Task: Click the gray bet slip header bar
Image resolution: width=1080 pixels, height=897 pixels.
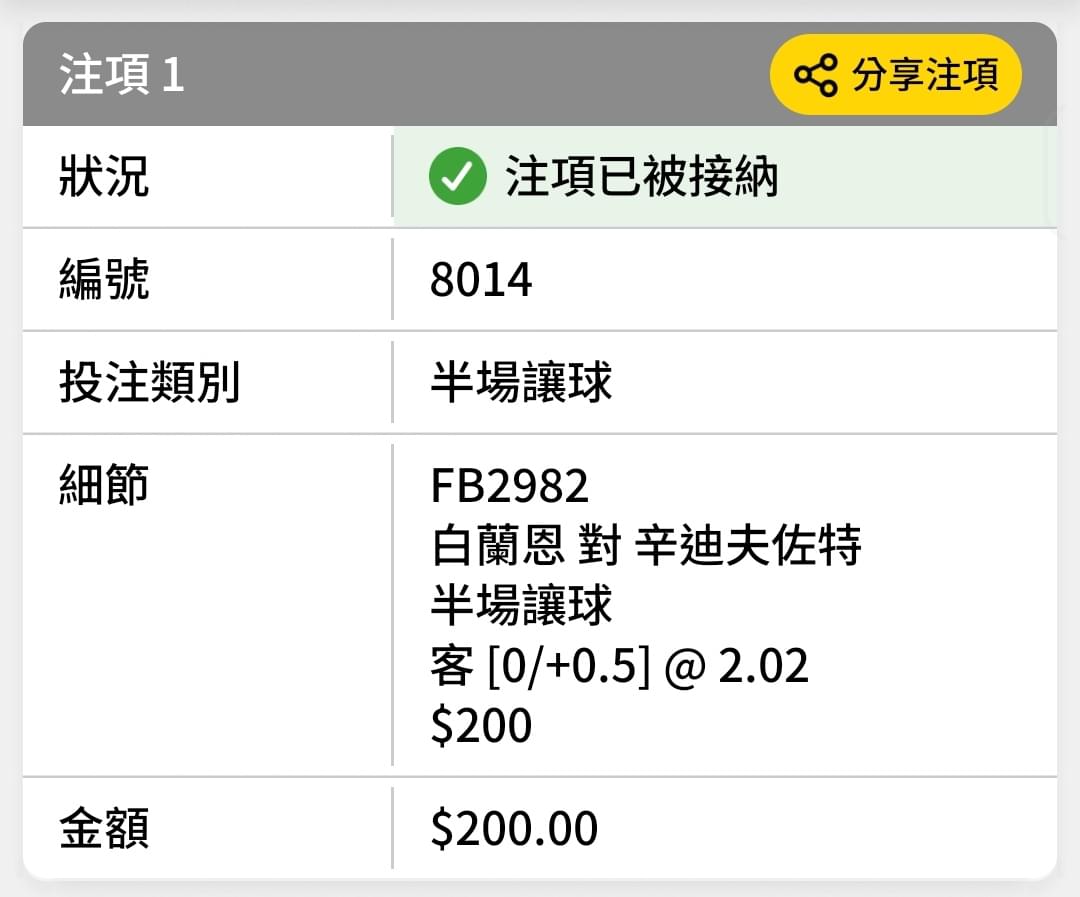Action: click(540, 74)
